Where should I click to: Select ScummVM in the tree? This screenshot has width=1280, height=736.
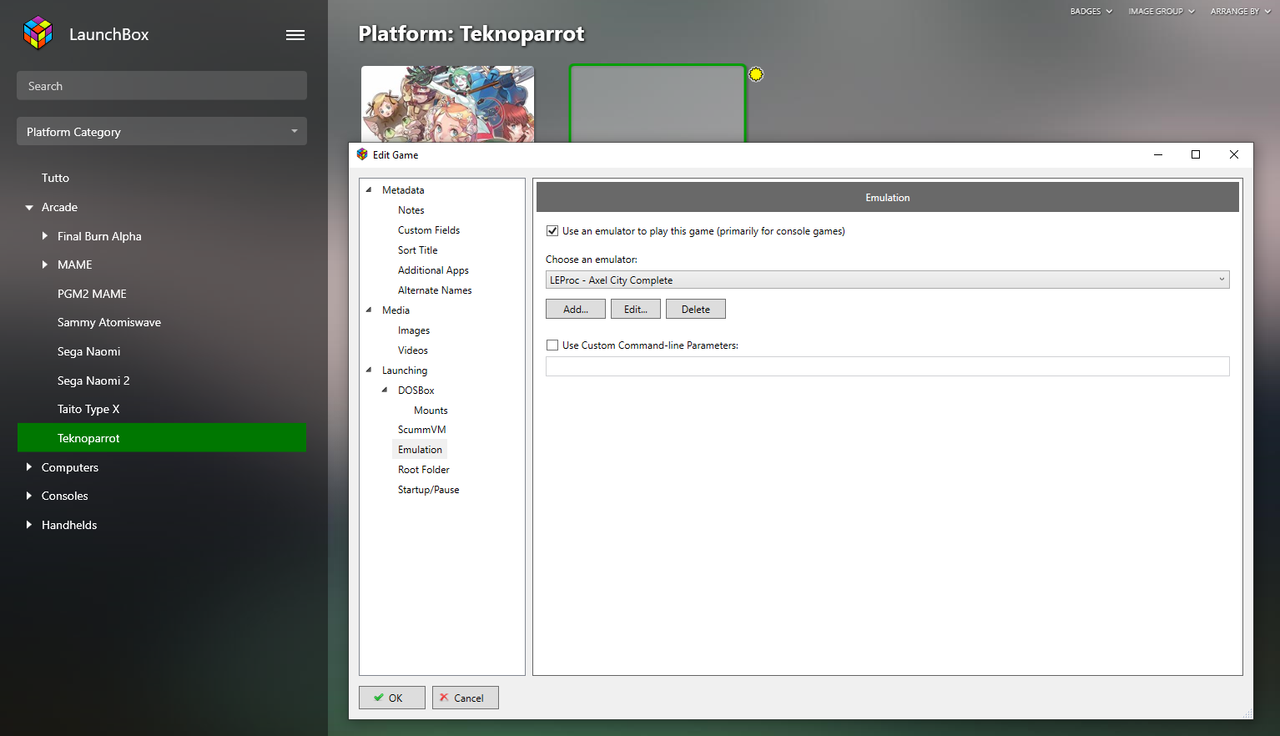point(422,429)
